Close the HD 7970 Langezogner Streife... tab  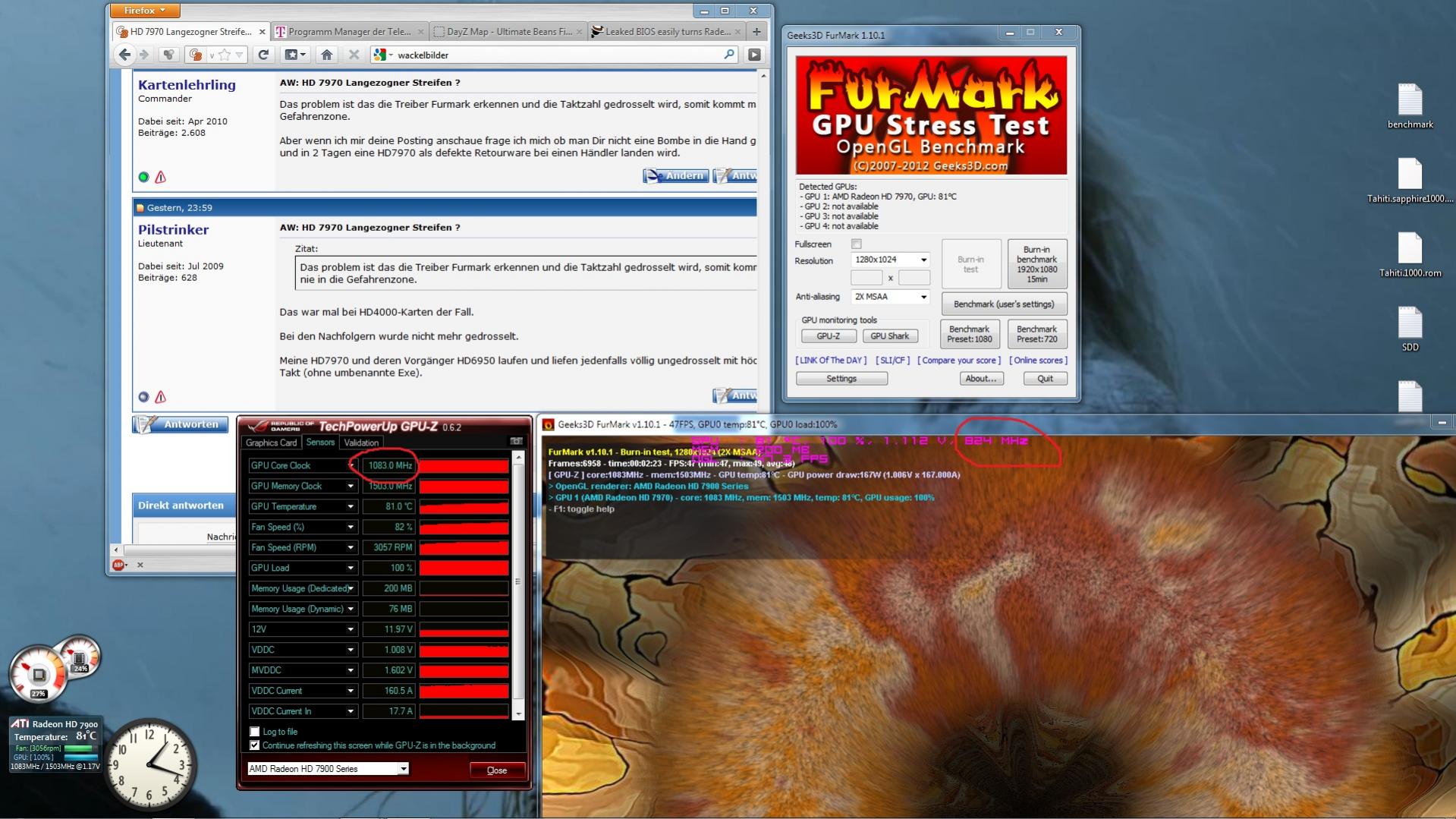pos(263,32)
